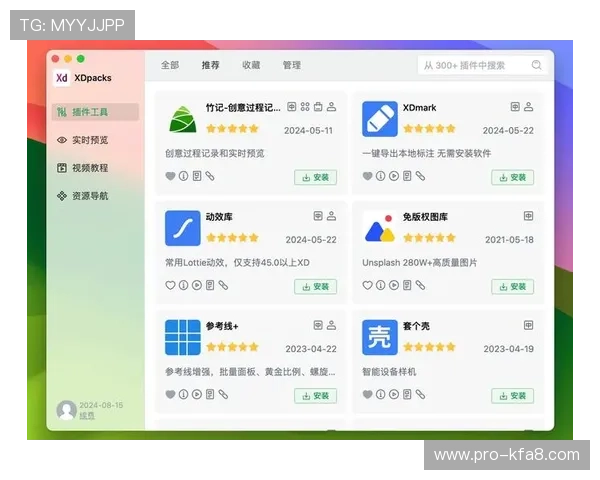Toggle favorite heart on 参考线+ card

tap(170, 394)
